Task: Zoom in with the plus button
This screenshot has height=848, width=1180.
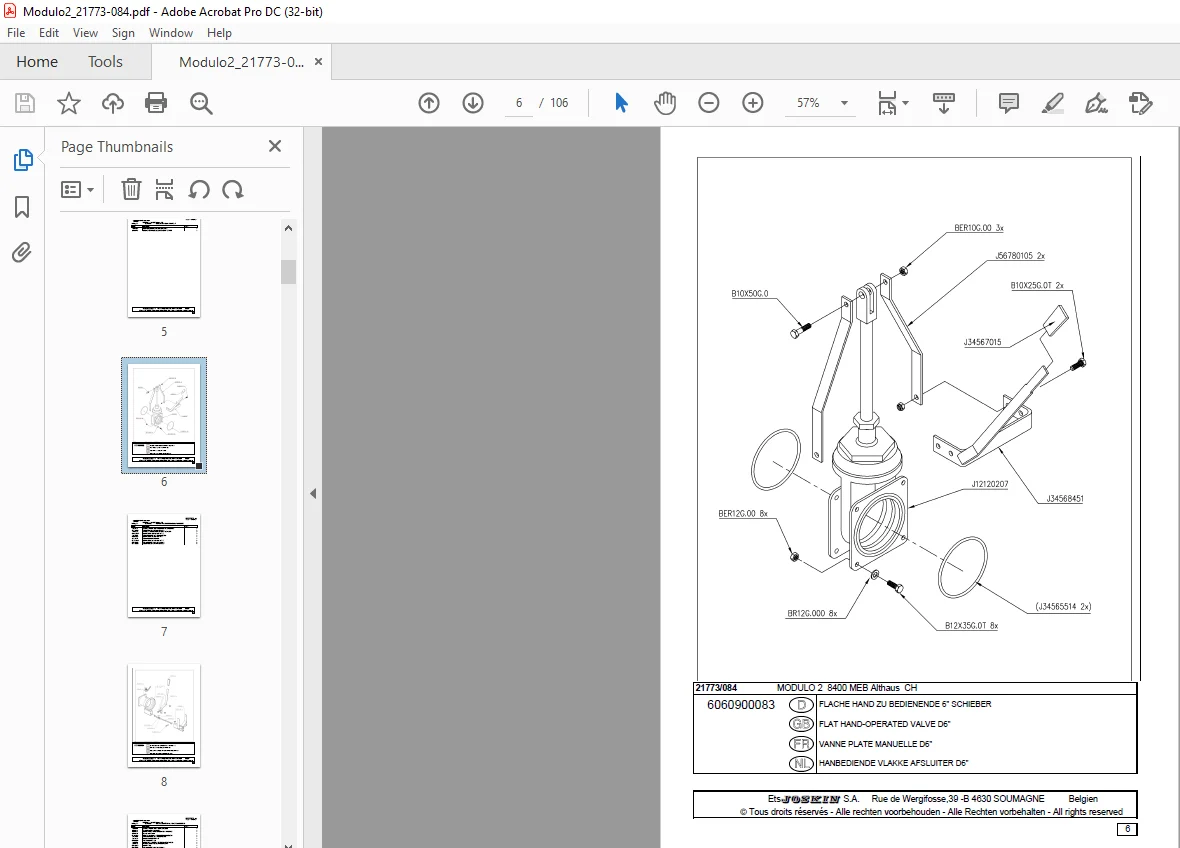Action: pos(753,103)
